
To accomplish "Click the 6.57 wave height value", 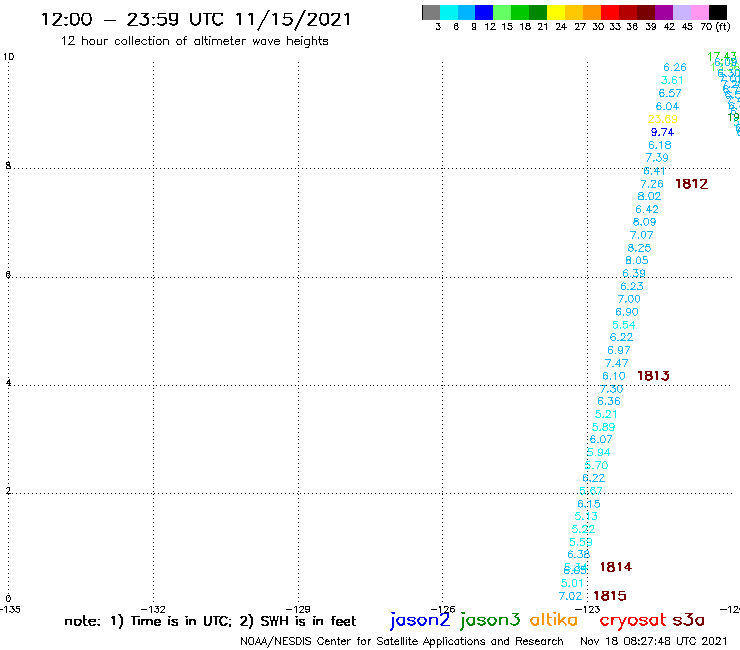I will coord(670,93).
